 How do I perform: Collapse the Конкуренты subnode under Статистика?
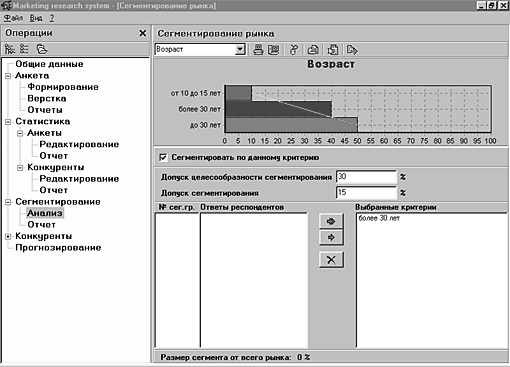pos(20,168)
